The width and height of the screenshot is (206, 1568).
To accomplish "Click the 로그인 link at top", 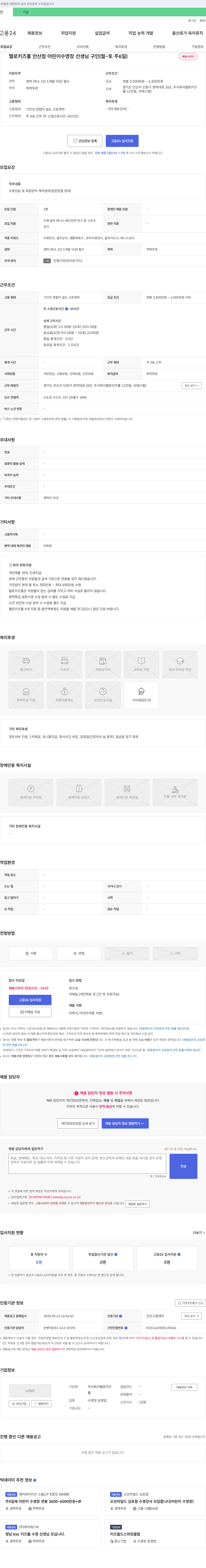I will coord(192,21).
